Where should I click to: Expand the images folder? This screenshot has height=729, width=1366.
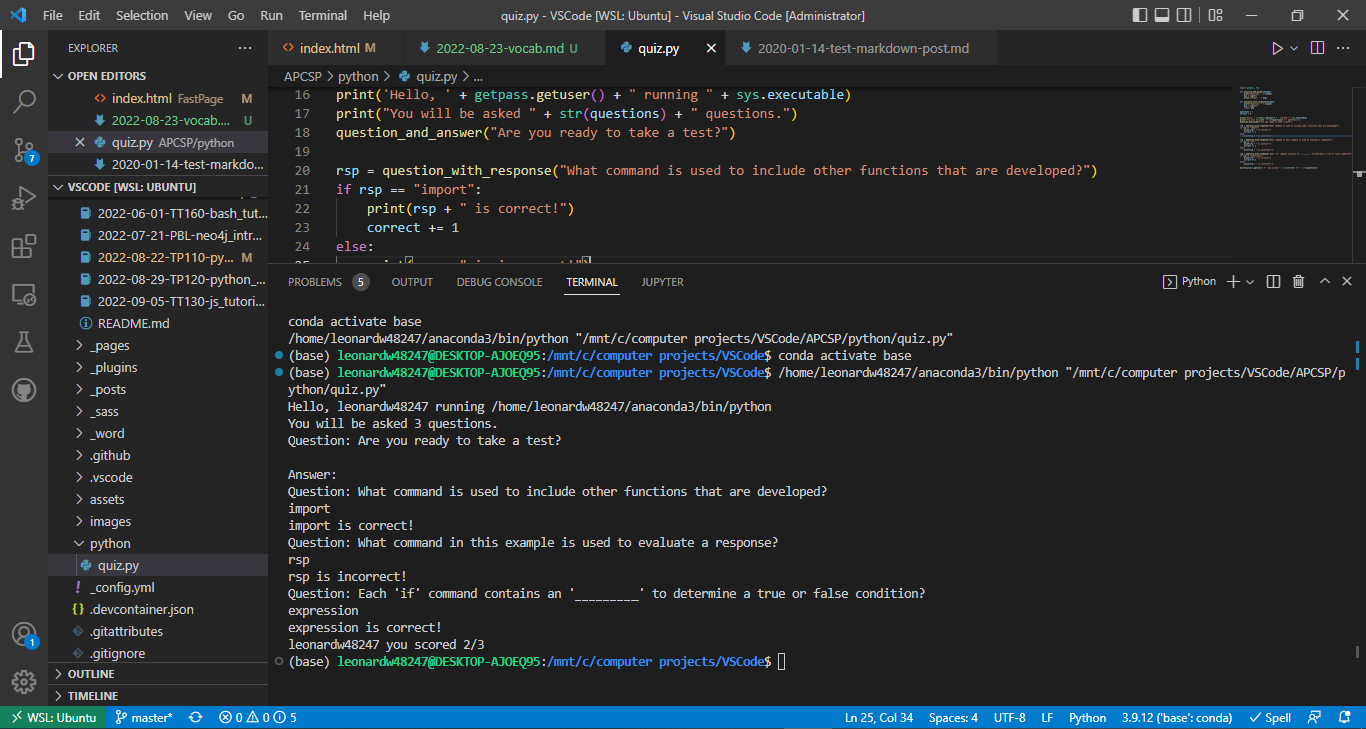(158, 521)
